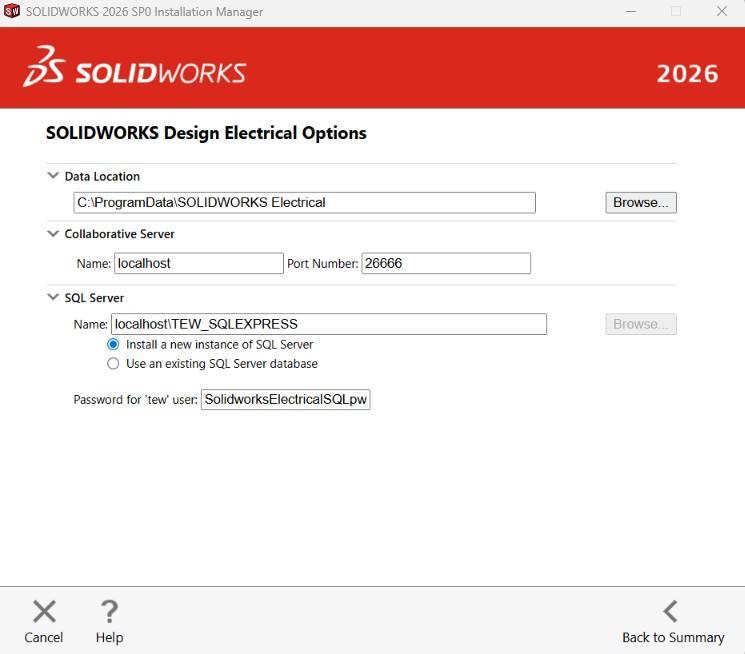745x654 pixels.
Task: Select Install a new instance of SQL Server
Action: click(113, 344)
